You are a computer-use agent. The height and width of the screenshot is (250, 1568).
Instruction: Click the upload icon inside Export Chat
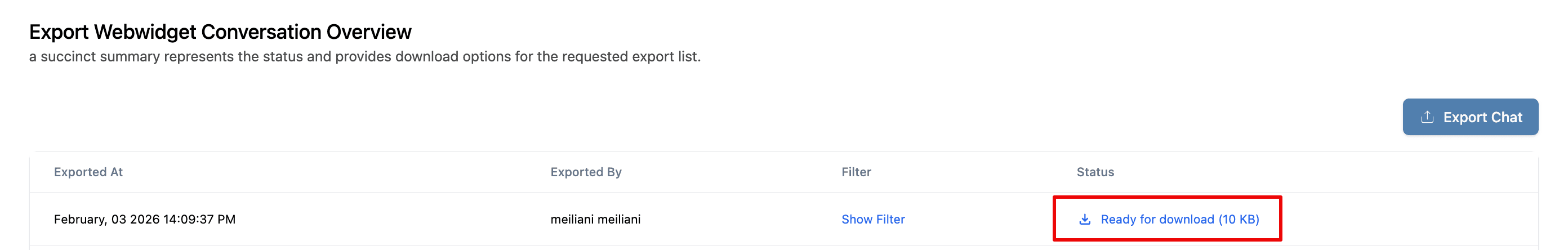pyautogui.click(x=1427, y=117)
